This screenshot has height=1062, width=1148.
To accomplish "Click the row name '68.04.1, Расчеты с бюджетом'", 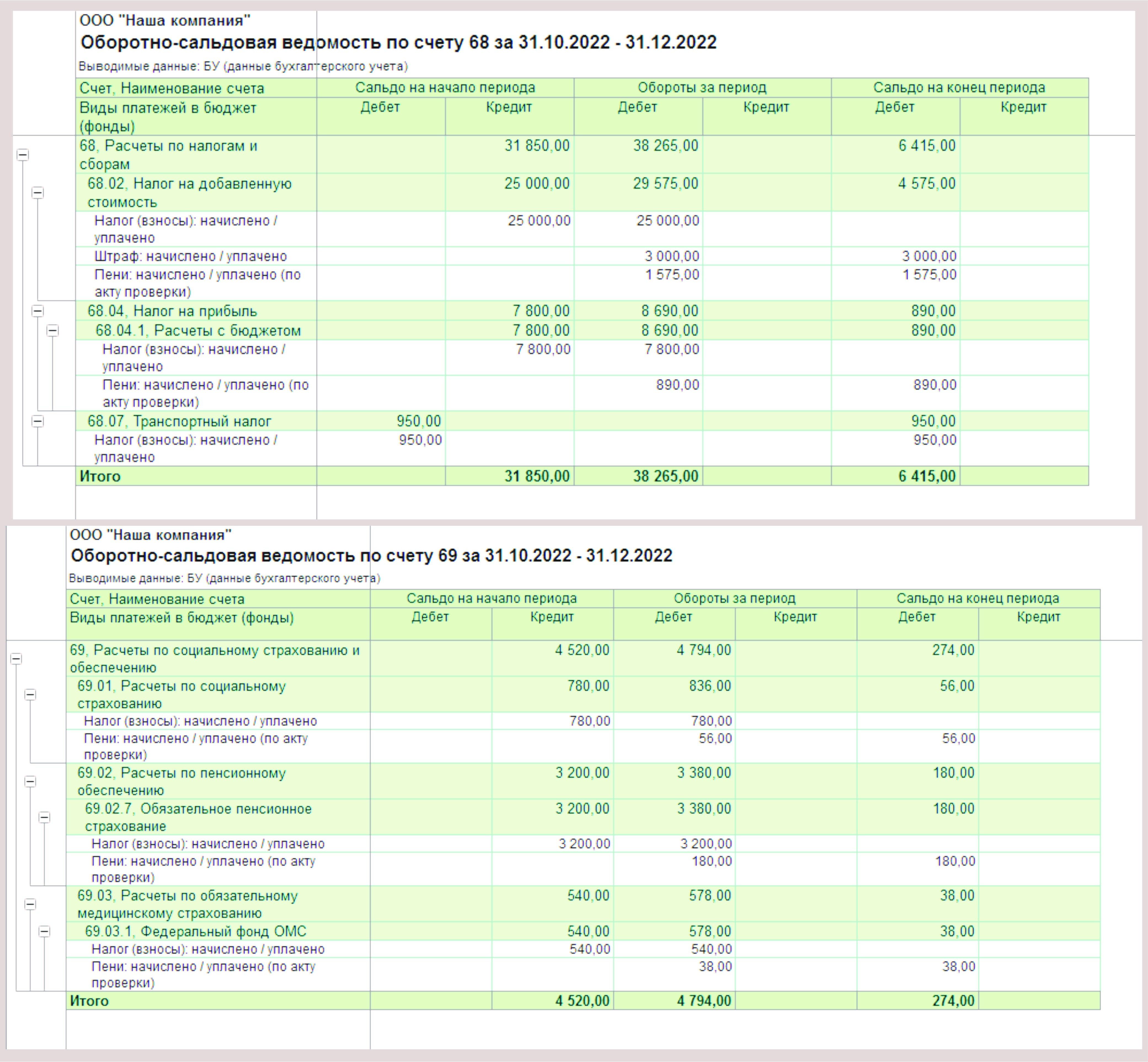I will (198, 330).
